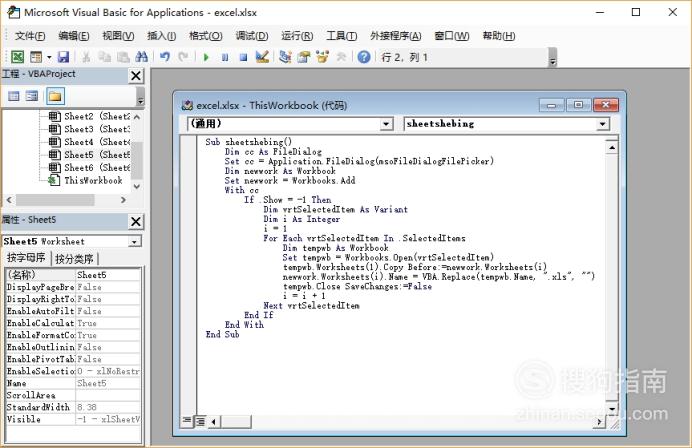Close the 工程 - VBAProject panel
This screenshot has height=448, width=692.
pyautogui.click(x=136, y=75)
